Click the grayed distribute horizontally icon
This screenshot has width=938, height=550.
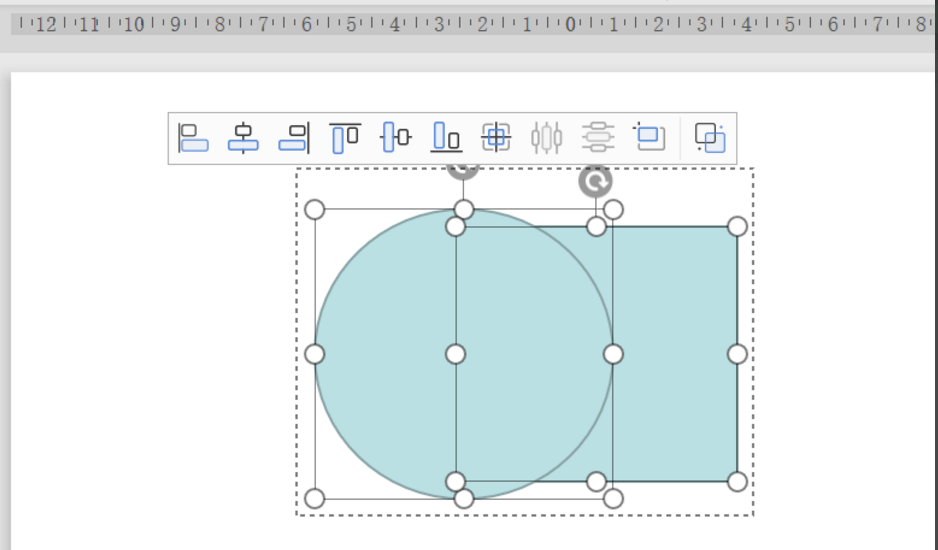click(546, 138)
